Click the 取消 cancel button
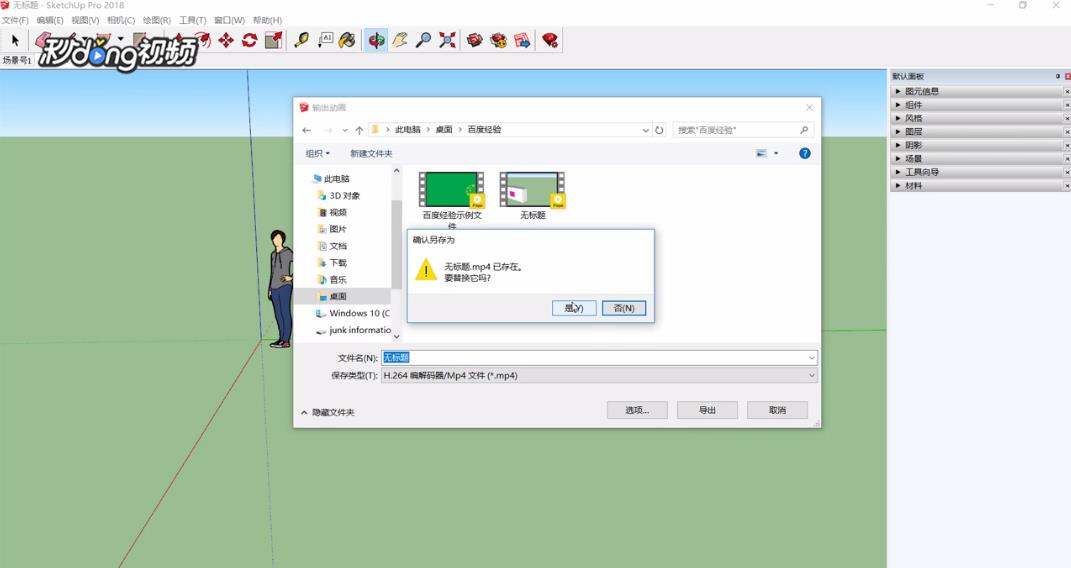Screen dimensions: 1071x568 coord(777,410)
